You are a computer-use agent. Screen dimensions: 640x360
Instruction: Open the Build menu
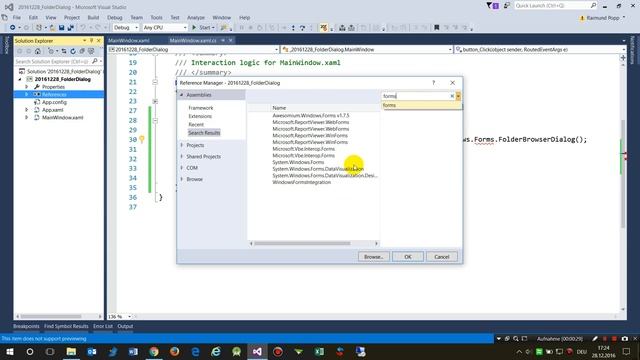point(93,18)
